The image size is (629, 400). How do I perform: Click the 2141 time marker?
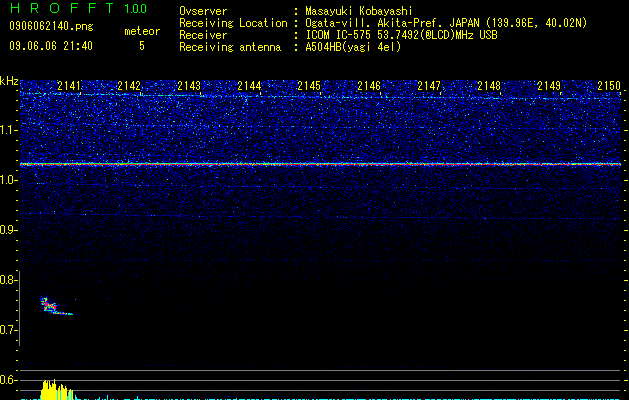click(x=69, y=86)
